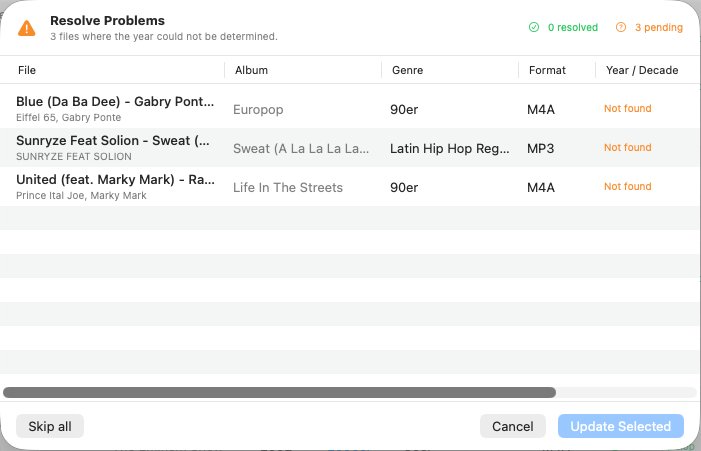Sort by the Year / Decade column header
The height and width of the screenshot is (451, 701).
(642, 70)
